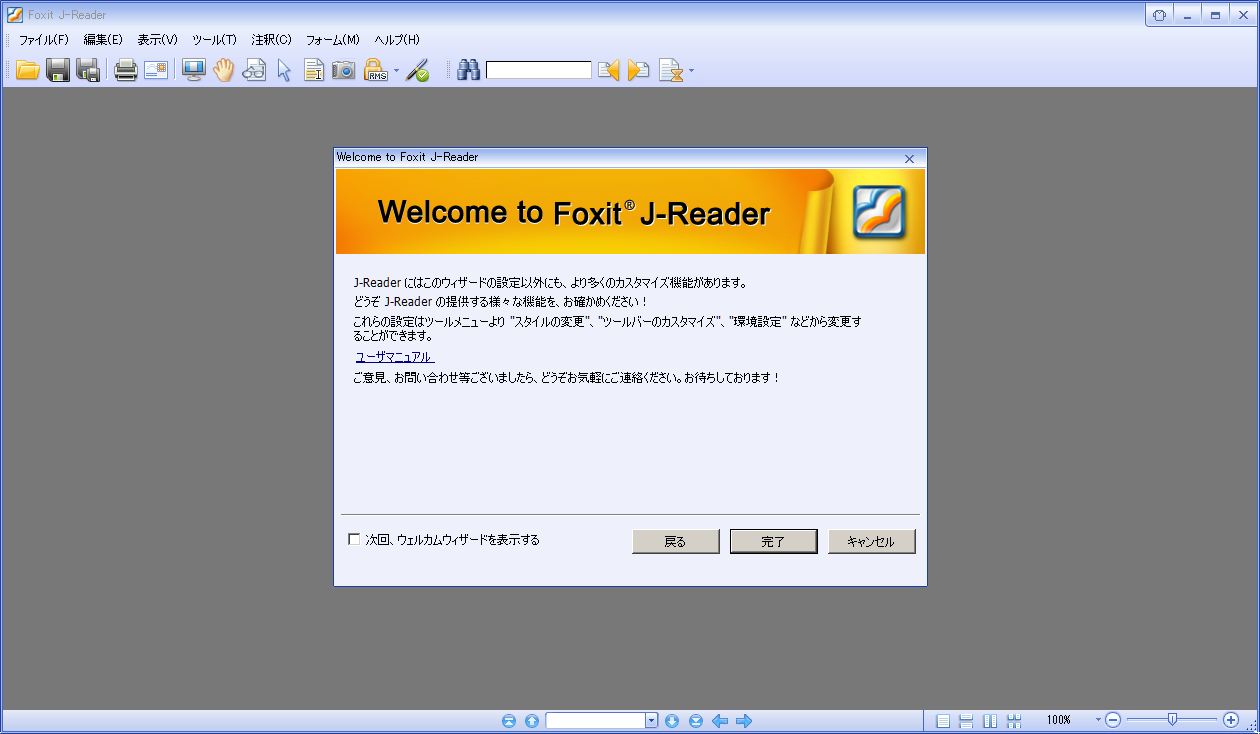Click the next page down-arrow icon
1260x734 pixels.
pos(672,720)
